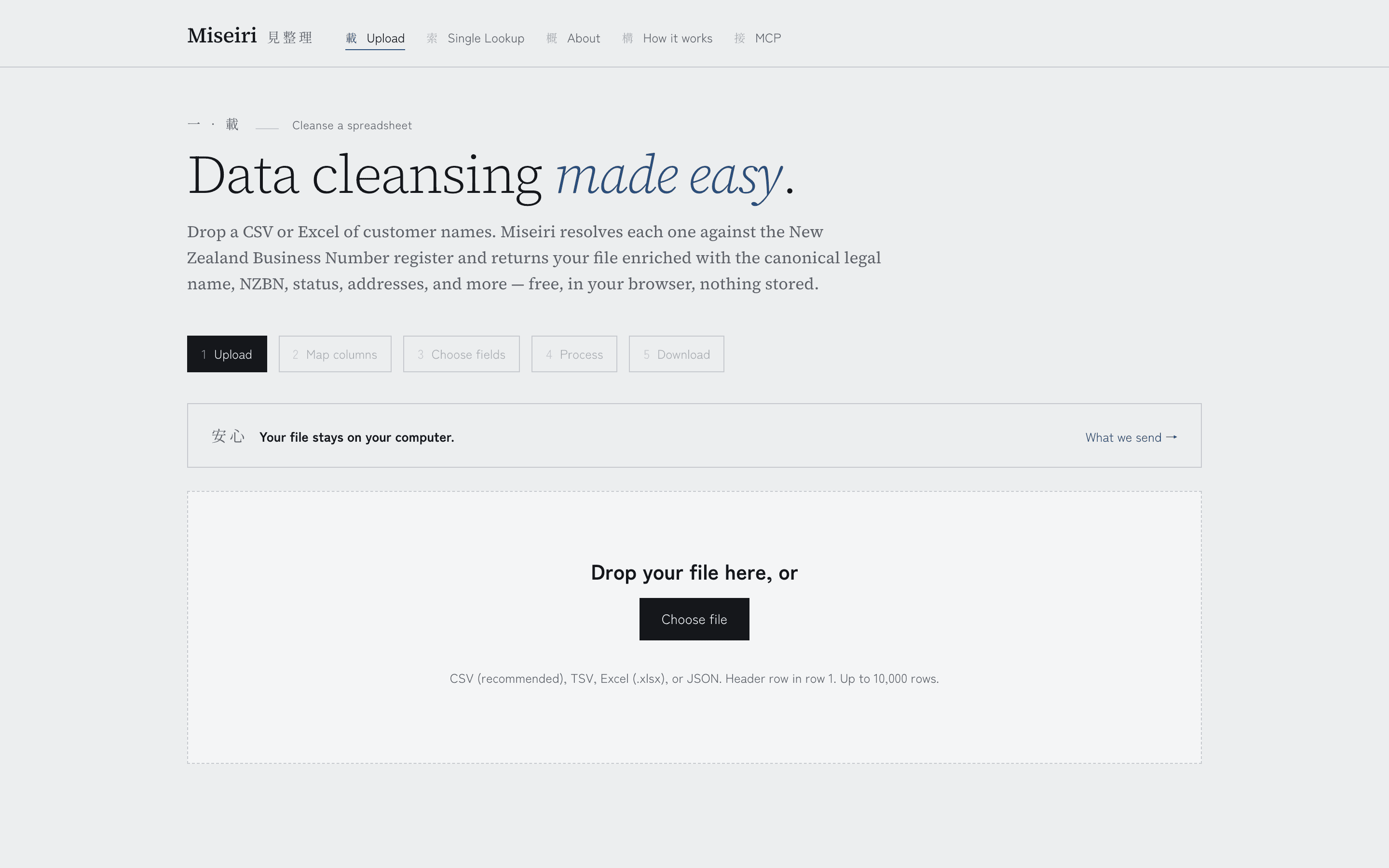
Task: Click the 'Cleanse a spreadsheet' label
Action: (352, 126)
